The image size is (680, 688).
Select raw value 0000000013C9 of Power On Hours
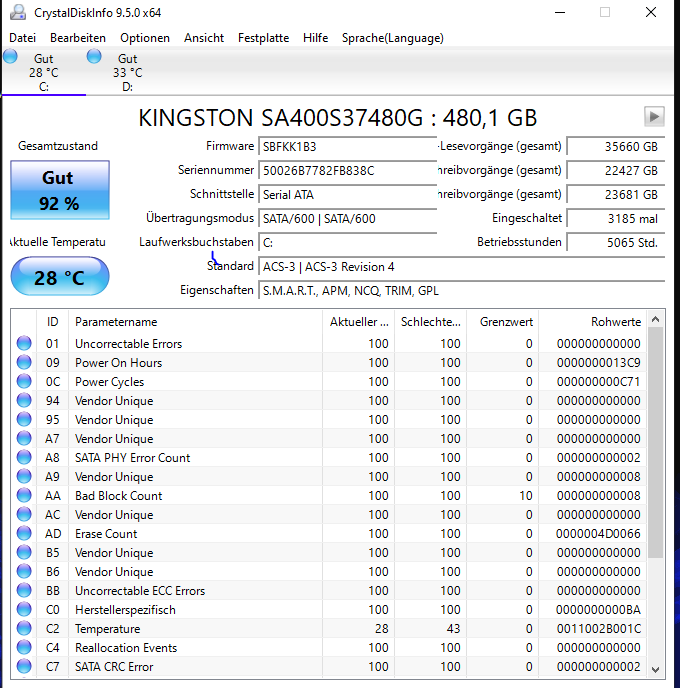(598, 362)
